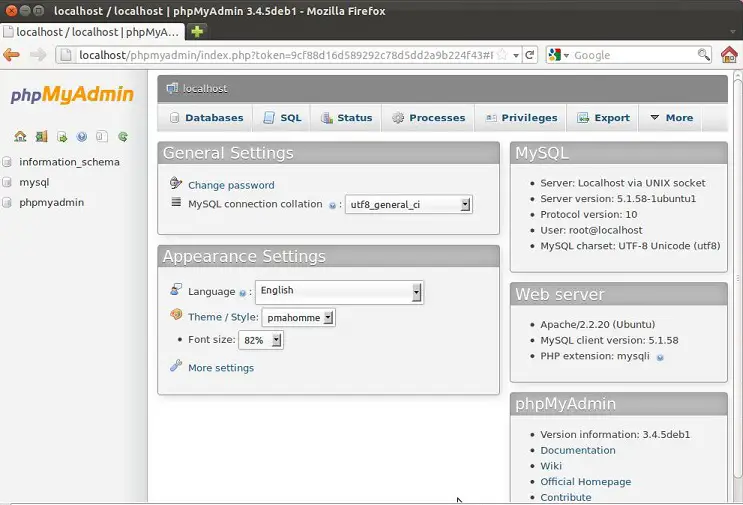Click help icon next to connection collation
The width and height of the screenshot is (743, 505).
click(332, 205)
